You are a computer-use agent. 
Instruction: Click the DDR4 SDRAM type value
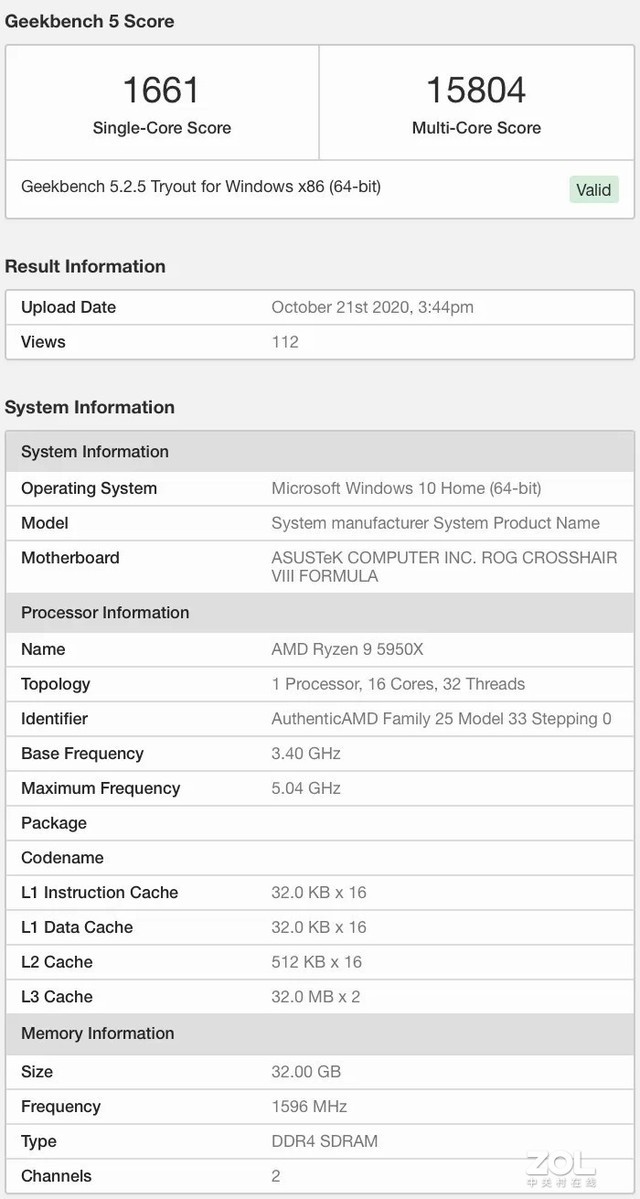pos(324,1141)
